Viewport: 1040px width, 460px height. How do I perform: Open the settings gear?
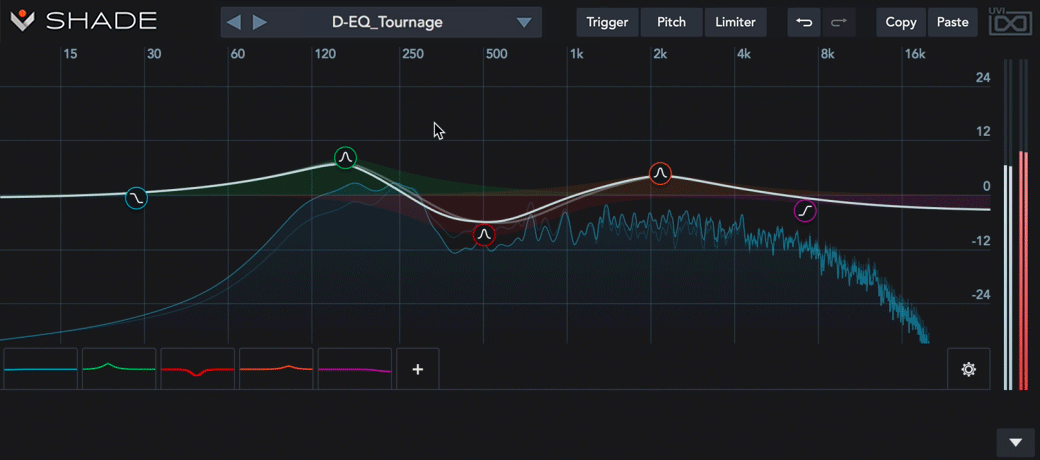pyautogui.click(x=968, y=369)
